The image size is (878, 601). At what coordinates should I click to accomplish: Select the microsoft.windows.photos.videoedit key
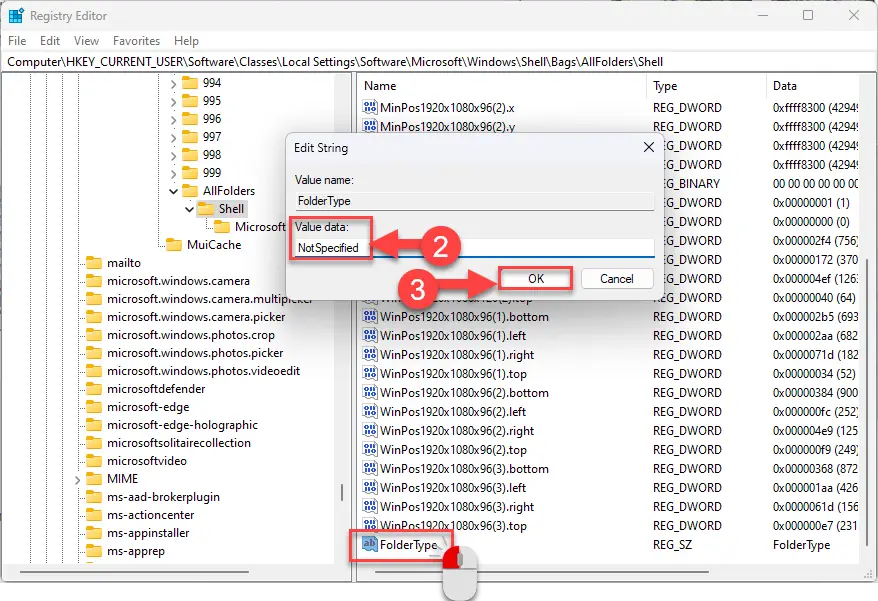click(x=203, y=371)
